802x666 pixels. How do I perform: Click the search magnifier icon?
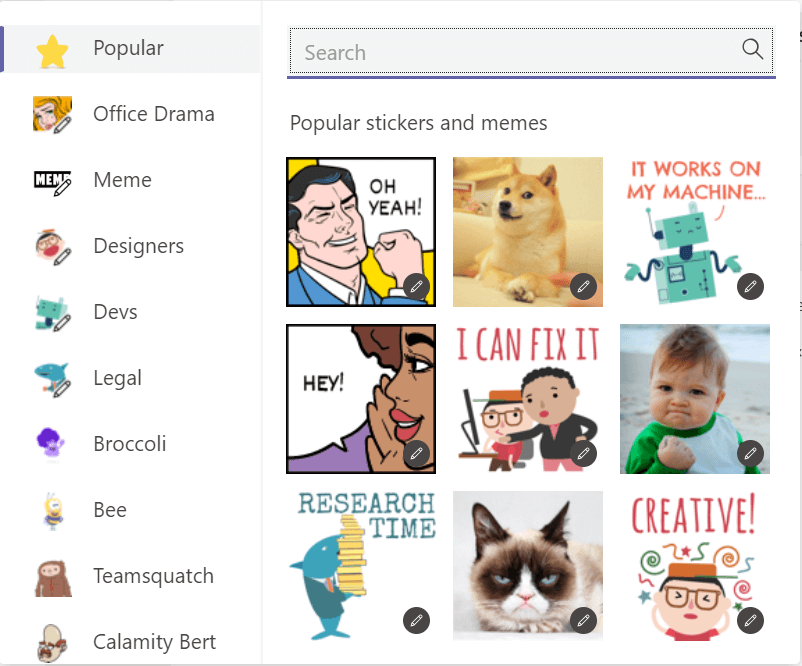point(753,48)
